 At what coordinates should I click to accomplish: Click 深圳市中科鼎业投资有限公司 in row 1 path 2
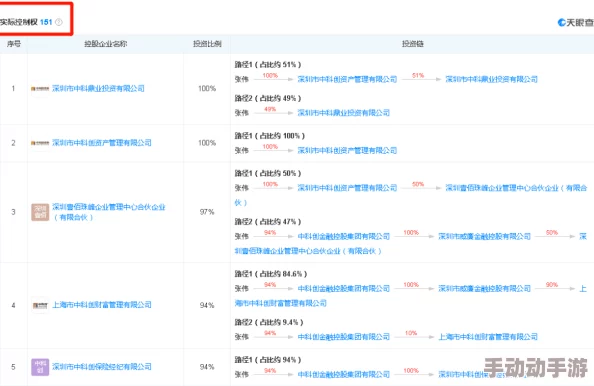344,113
